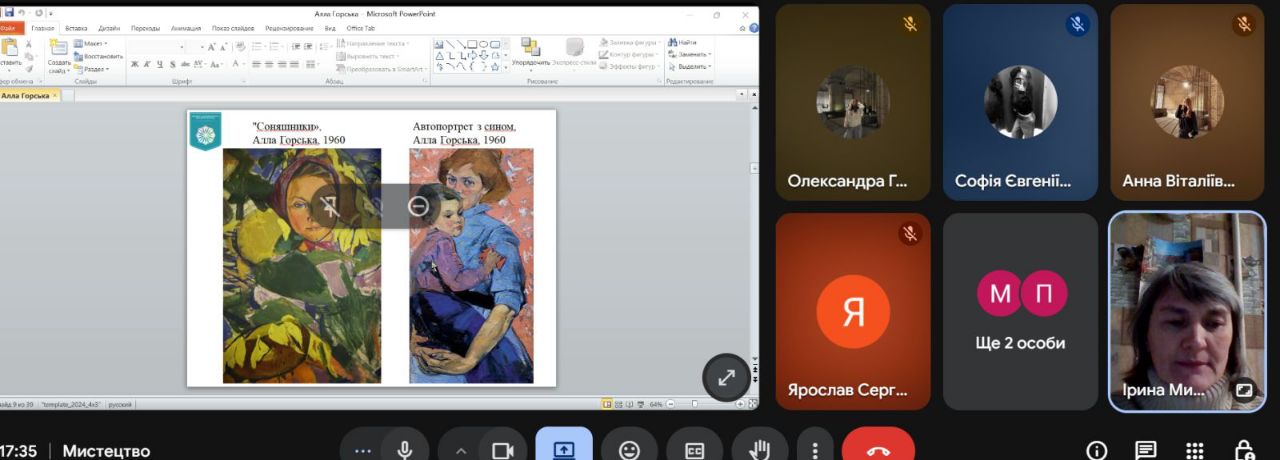Viewport: 1280px width, 460px height.
Task: Click the Ще 2 особи tile
Action: [1020, 311]
